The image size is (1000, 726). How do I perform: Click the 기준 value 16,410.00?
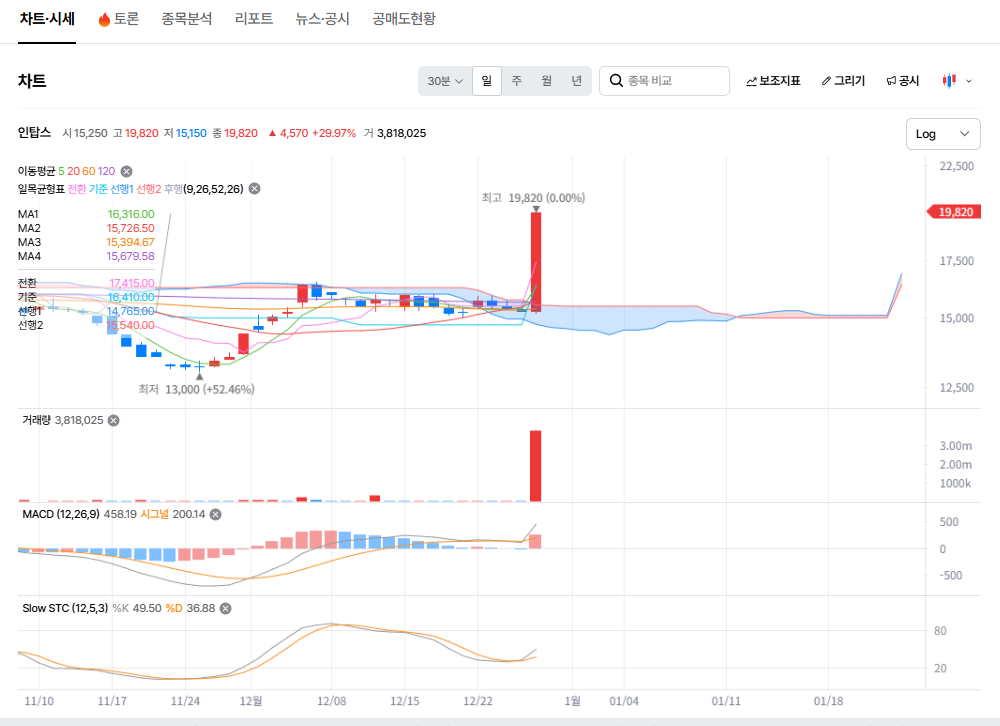click(131, 297)
